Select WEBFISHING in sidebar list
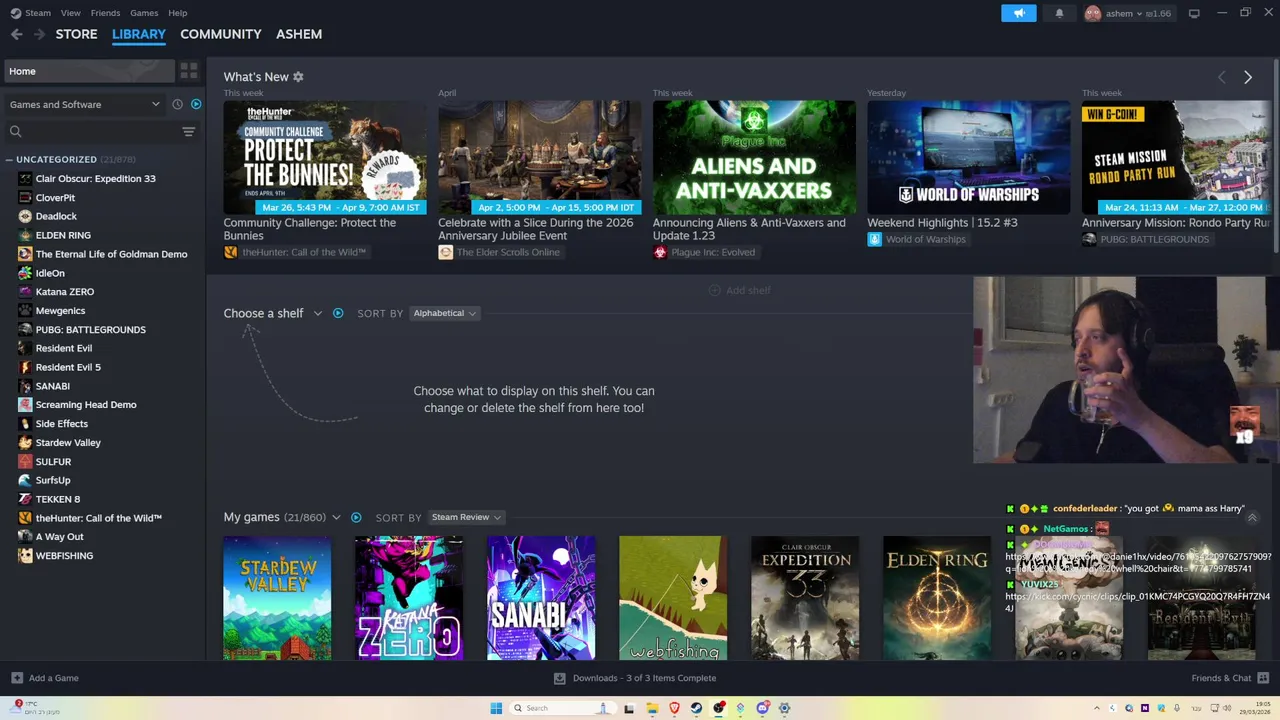The image size is (1280, 720). click(x=64, y=556)
